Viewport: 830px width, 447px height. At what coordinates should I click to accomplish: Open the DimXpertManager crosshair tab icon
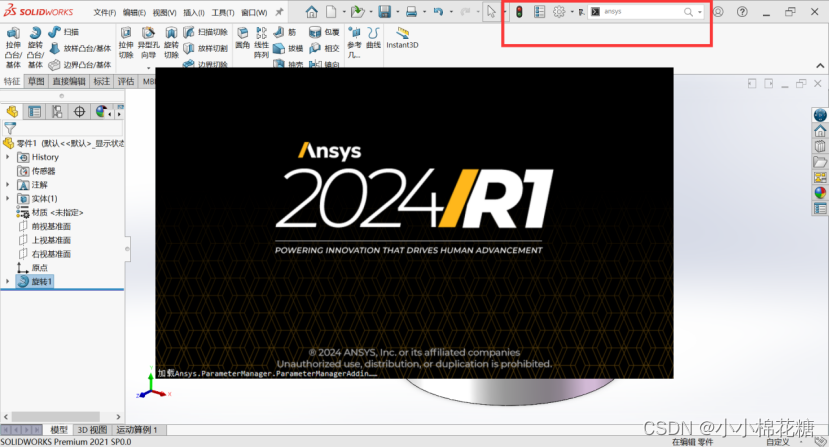tap(79, 112)
